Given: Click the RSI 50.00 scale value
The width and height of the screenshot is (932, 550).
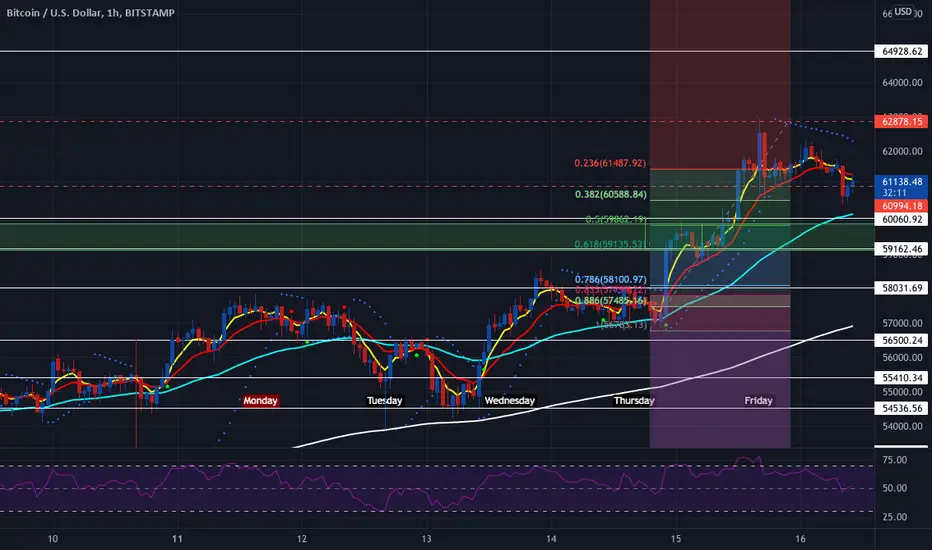Looking at the screenshot, I should pos(895,488).
